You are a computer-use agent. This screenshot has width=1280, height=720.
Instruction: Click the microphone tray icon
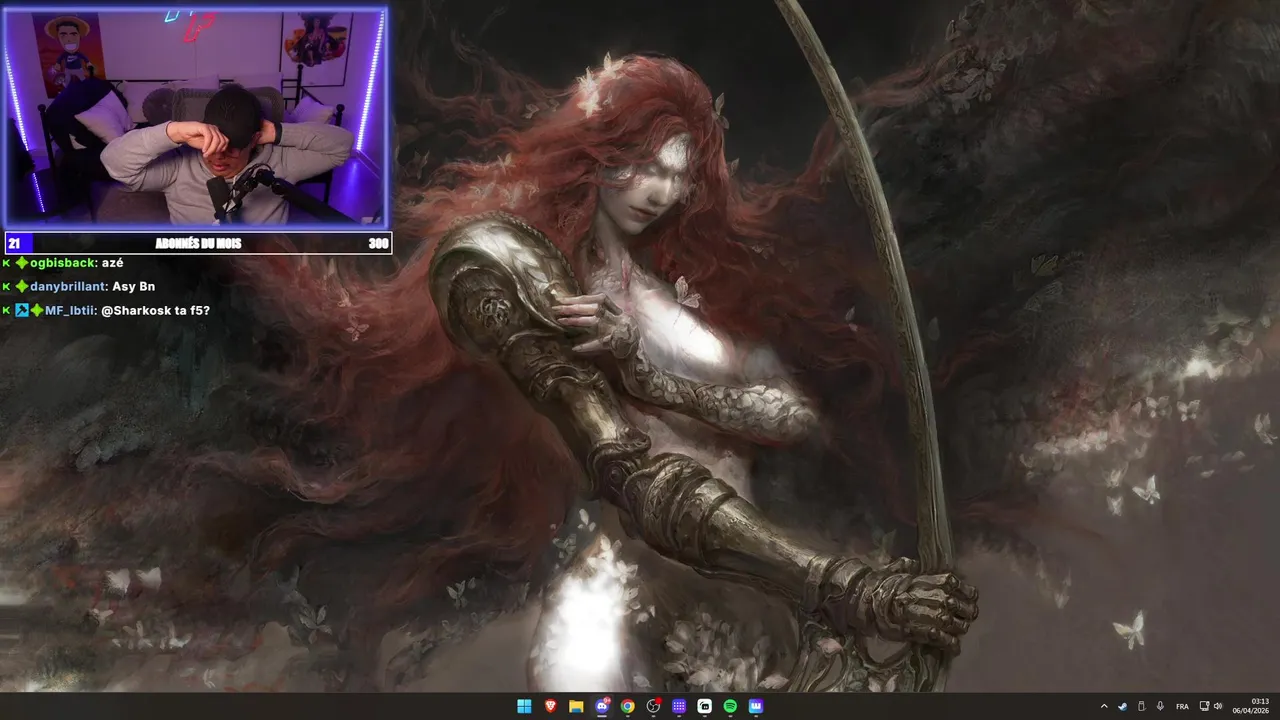tap(1160, 706)
